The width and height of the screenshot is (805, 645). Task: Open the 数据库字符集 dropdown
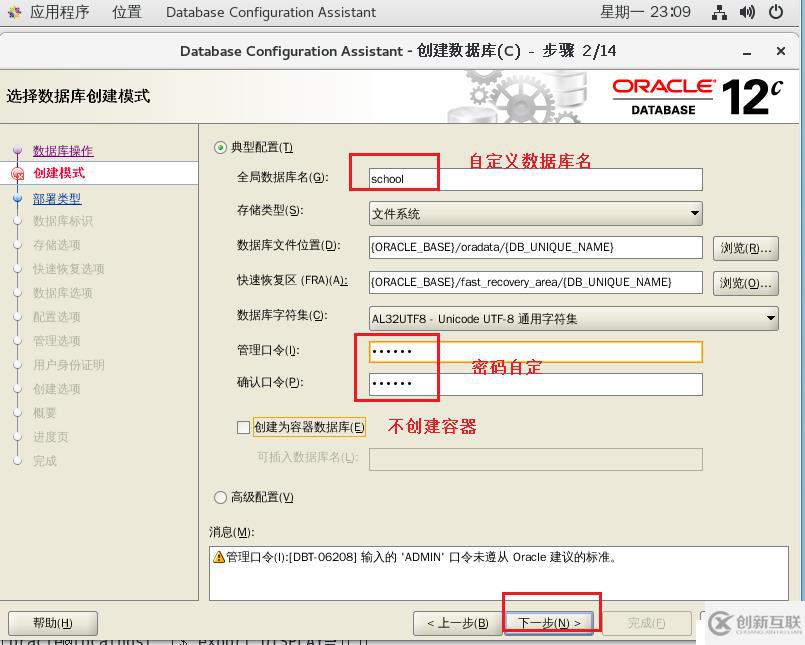(573, 318)
